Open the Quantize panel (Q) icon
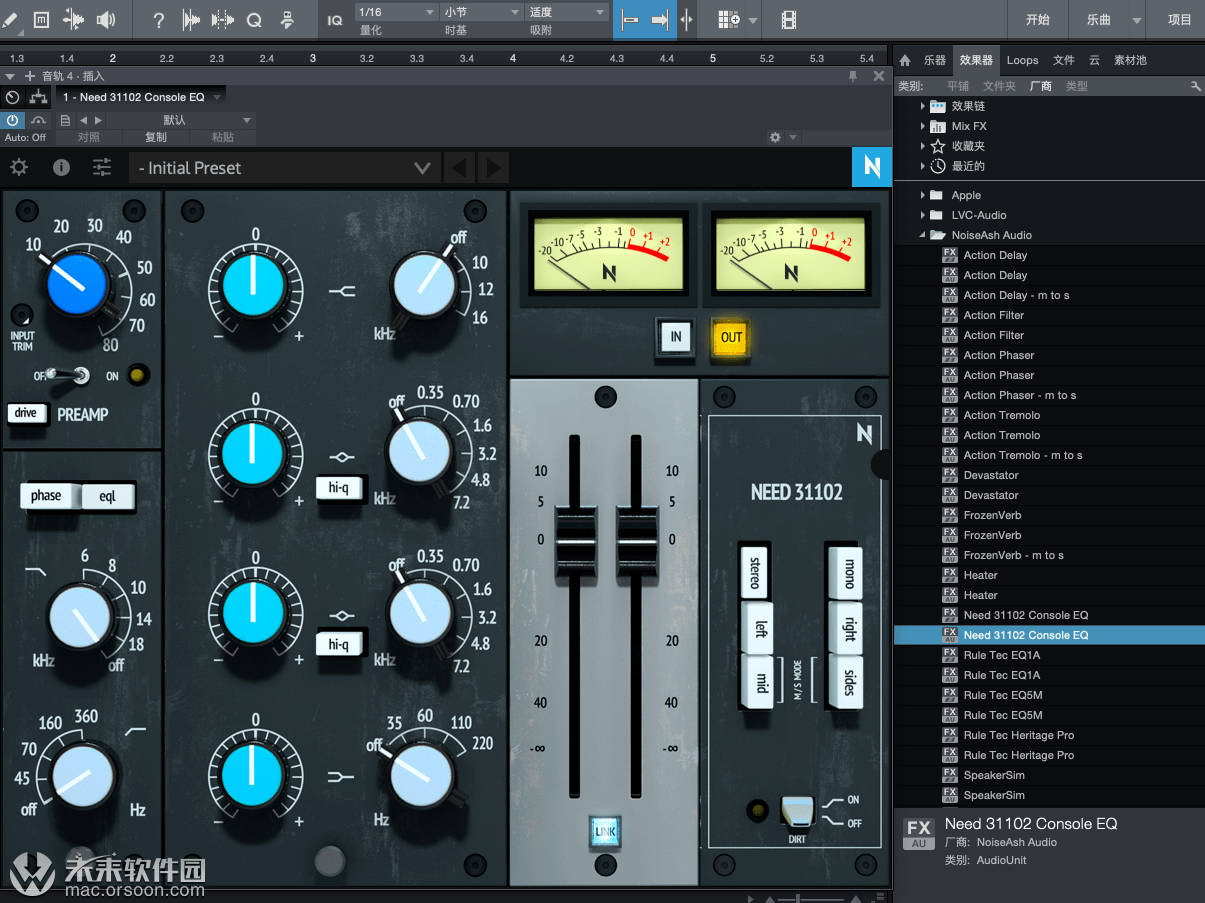Screen dimensions: 1205x903 (254, 20)
